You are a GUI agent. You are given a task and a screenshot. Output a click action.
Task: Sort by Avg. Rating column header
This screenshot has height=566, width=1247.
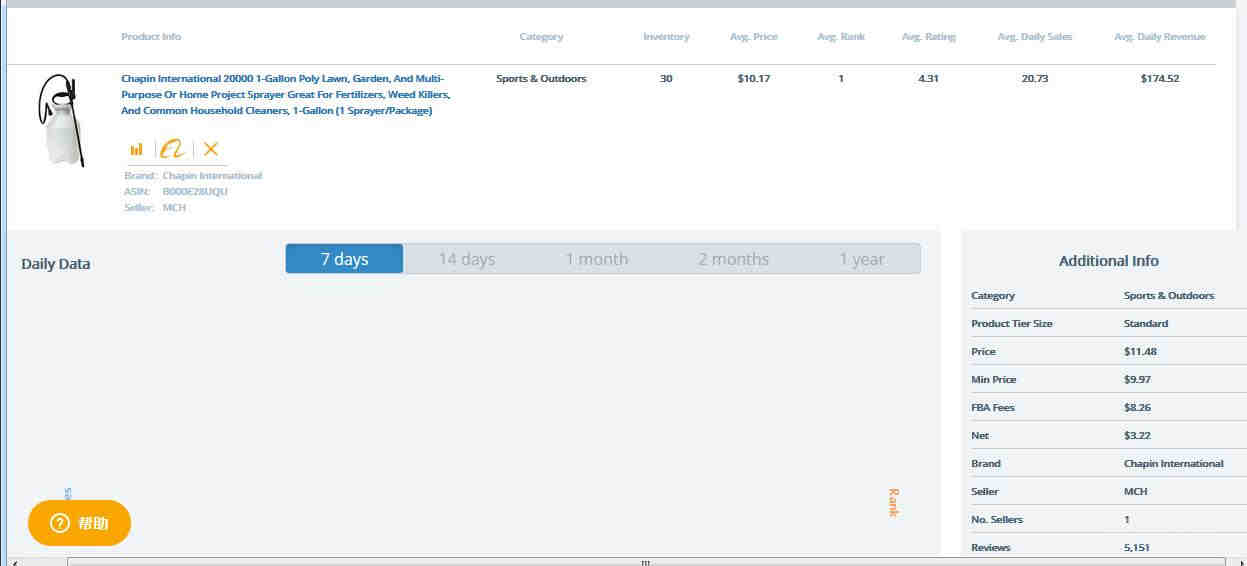point(929,37)
